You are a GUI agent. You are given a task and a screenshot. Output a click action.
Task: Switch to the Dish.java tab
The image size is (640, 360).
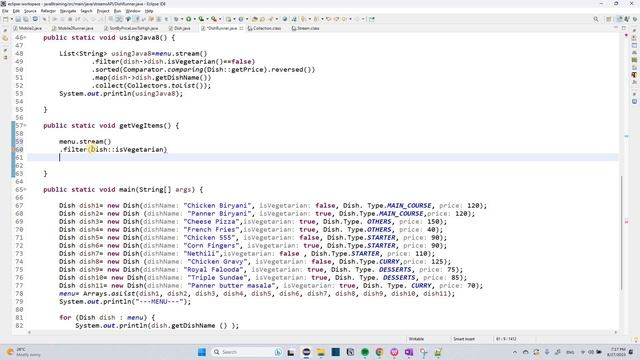(180, 28)
